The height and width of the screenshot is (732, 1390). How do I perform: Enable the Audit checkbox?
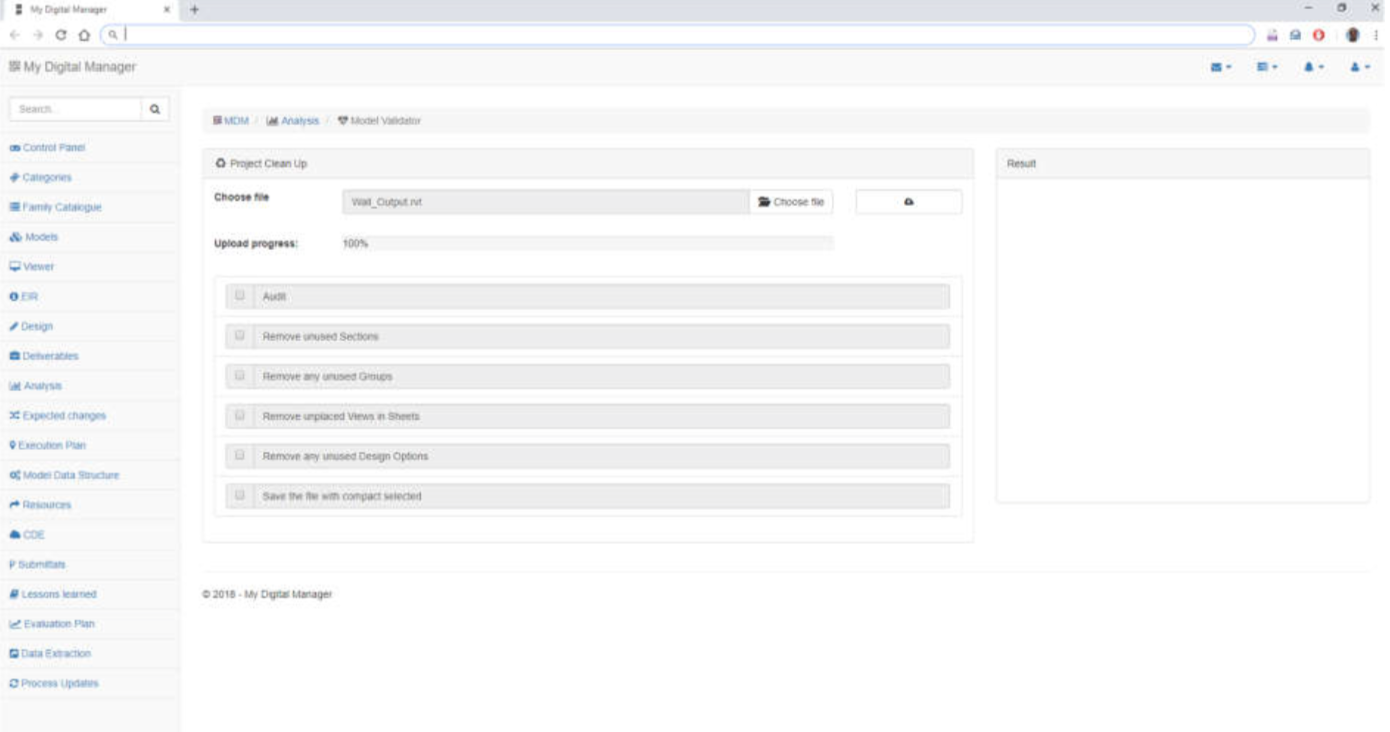238,296
